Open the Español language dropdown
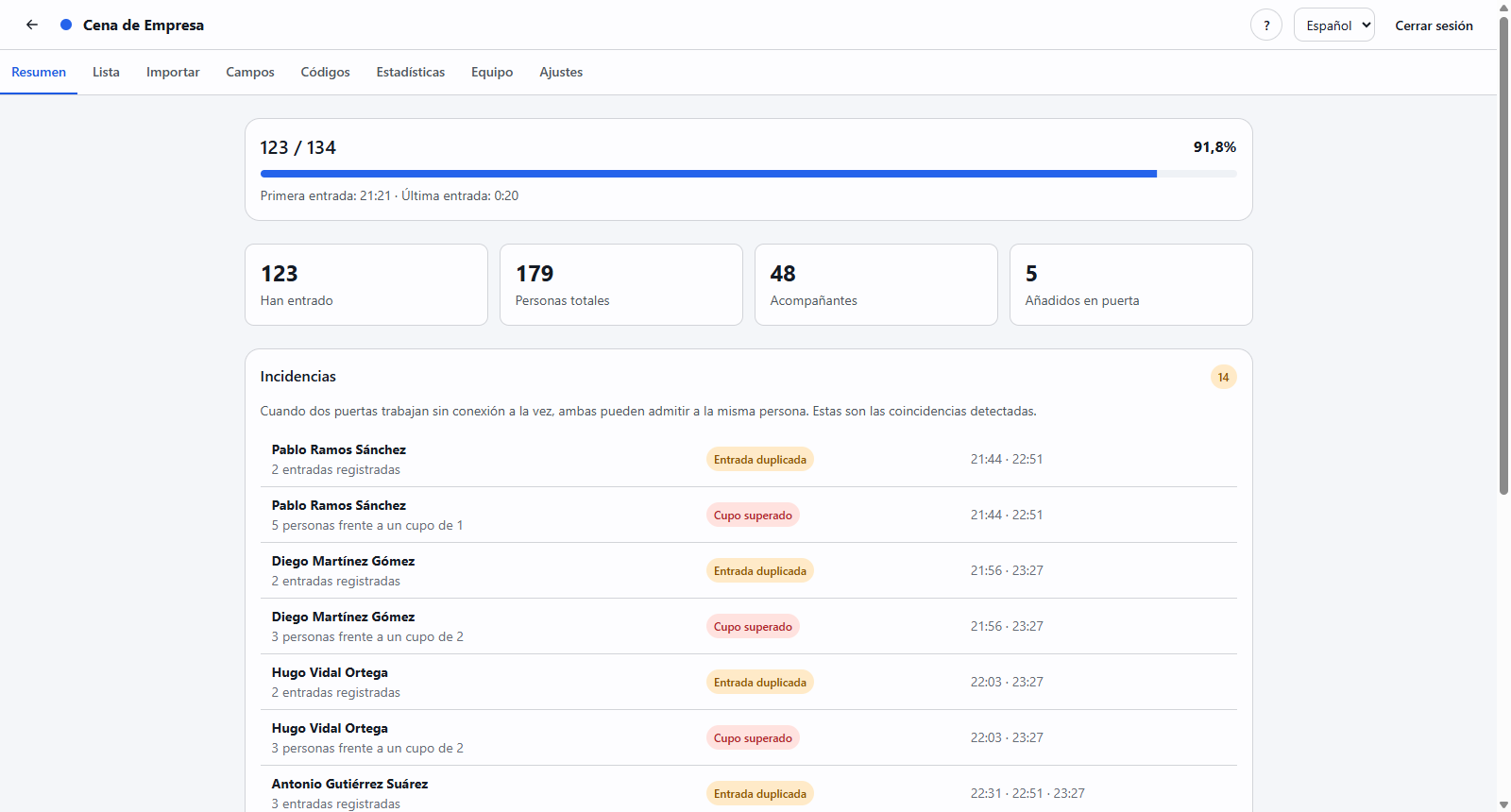 coord(1334,25)
